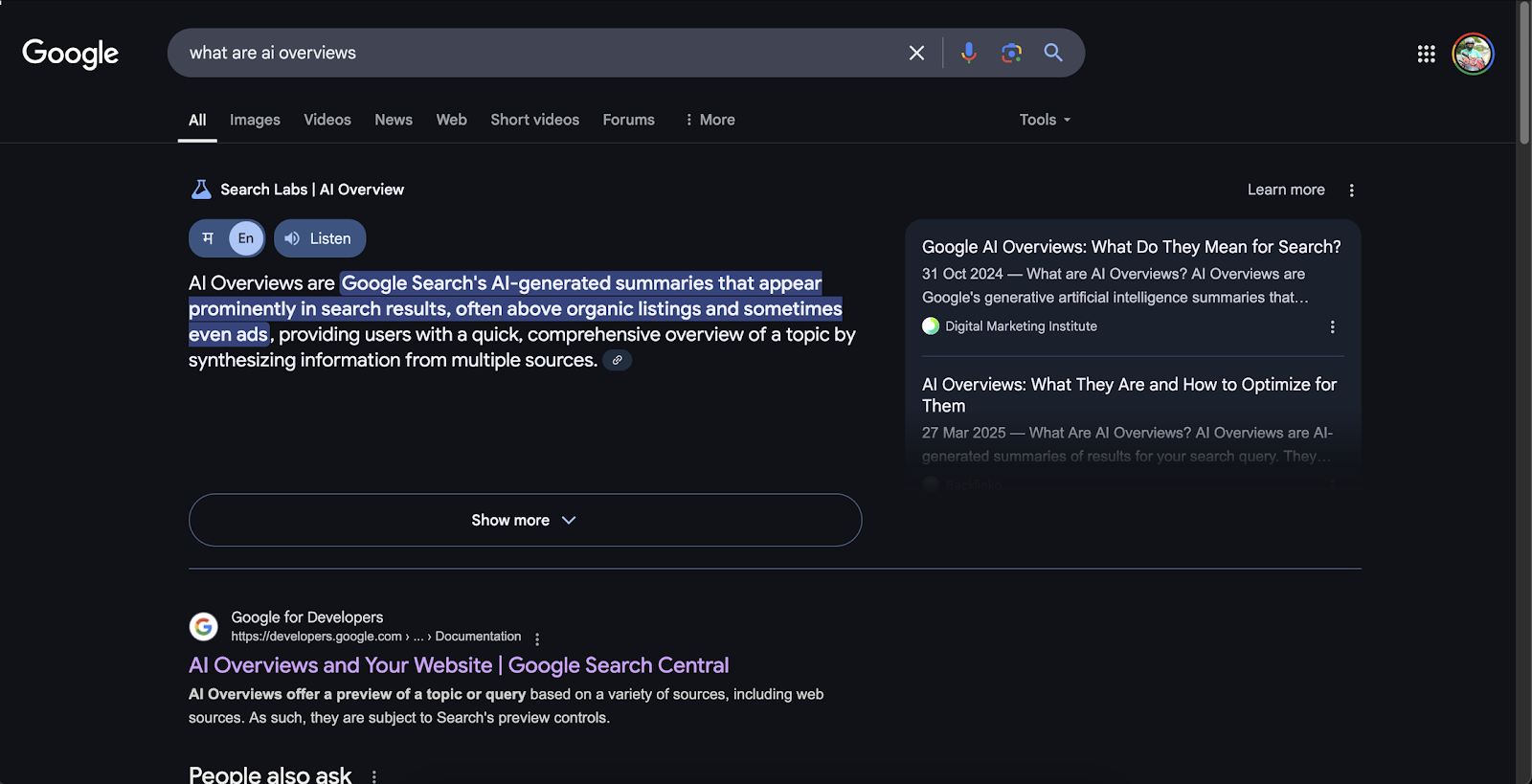Image resolution: width=1532 pixels, height=784 pixels.
Task: Click the Search Labs flask icon
Action: tap(201, 190)
